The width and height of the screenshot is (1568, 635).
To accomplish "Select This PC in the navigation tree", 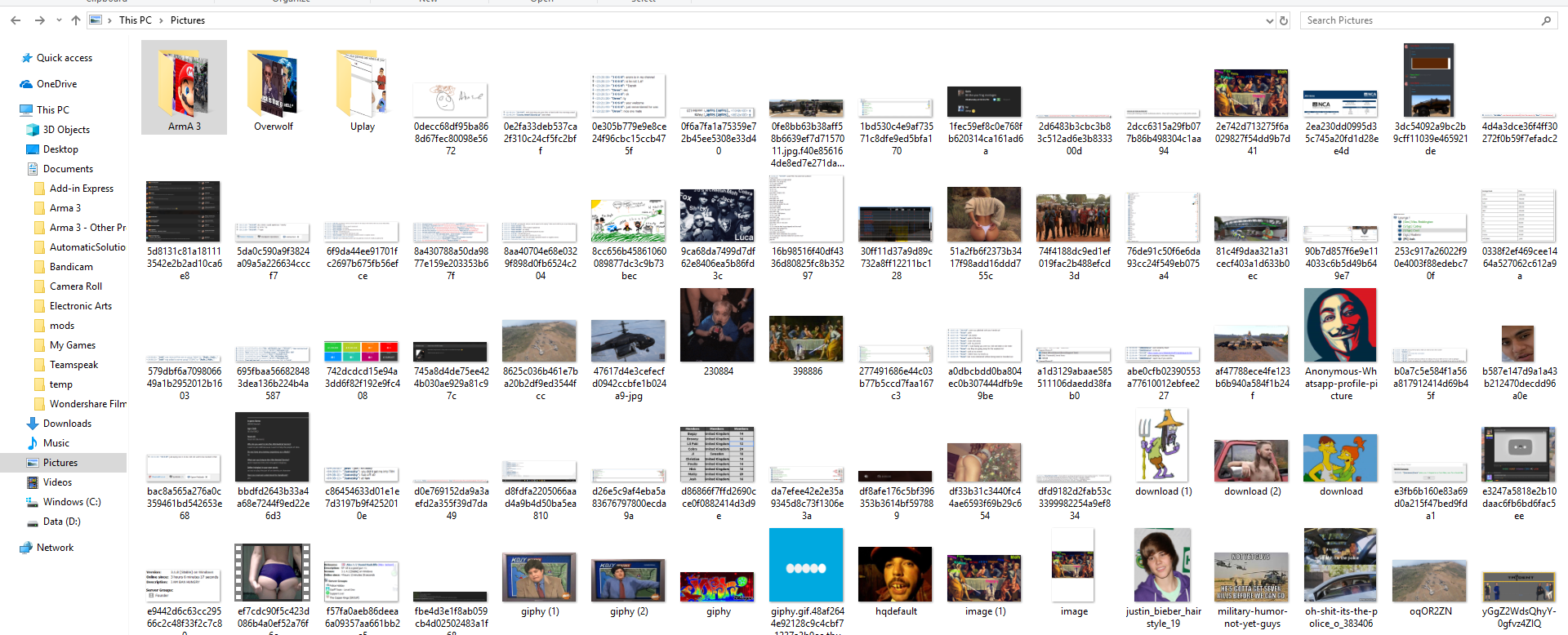I will pyautogui.click(x=53, y=110).
